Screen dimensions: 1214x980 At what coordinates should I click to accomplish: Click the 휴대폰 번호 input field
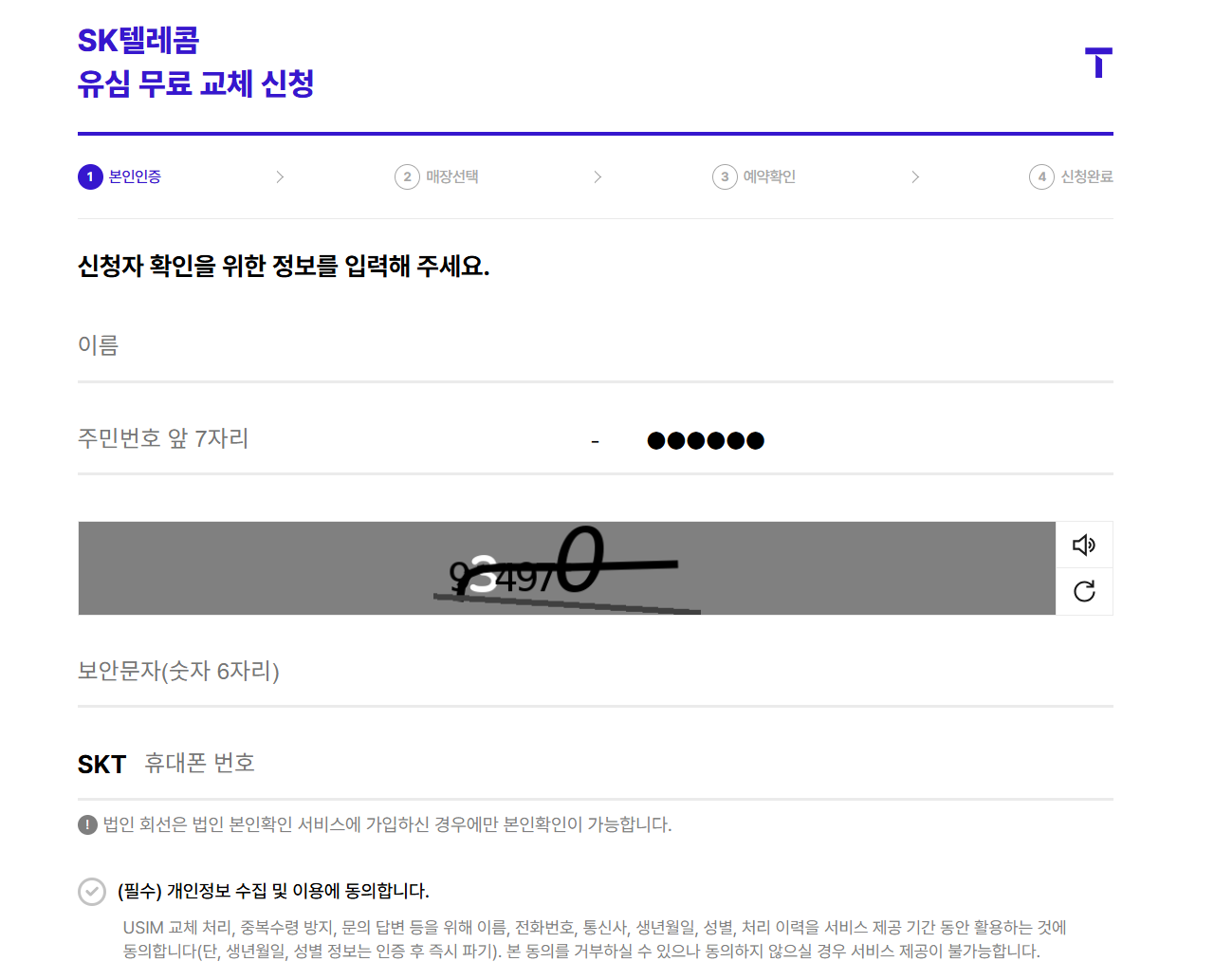629,763
